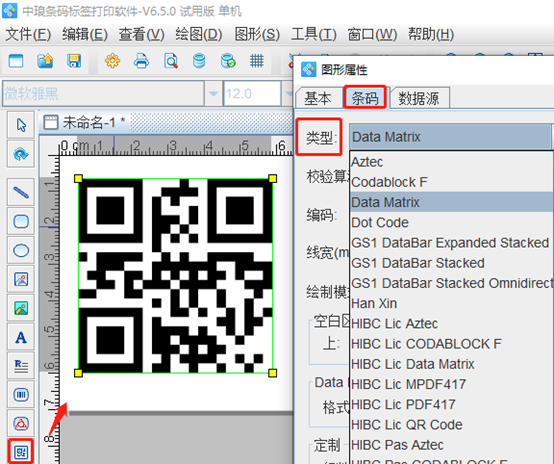554x464 pixels.
Task: Toggle the grid display icon
Action: click(257, 61)
